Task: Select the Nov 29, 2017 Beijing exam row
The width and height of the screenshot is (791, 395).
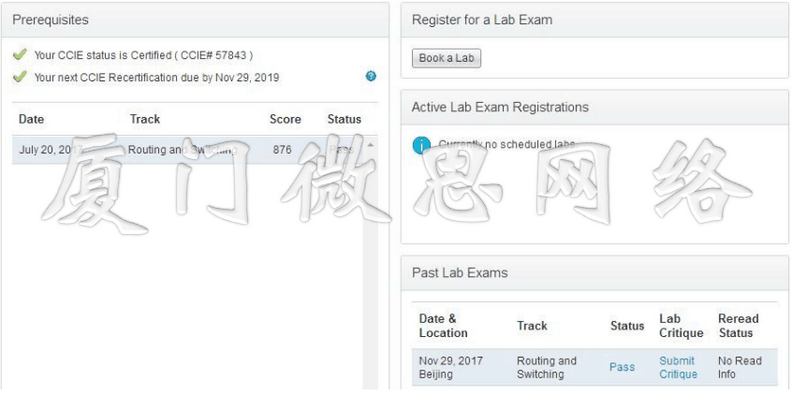Action: [594, 367]
